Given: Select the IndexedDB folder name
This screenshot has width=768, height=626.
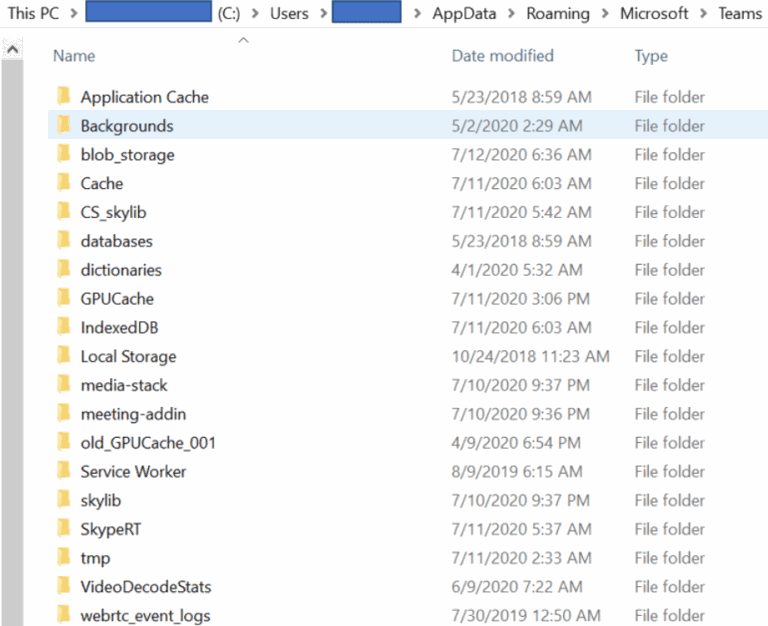Looking at the screenshot, I should (120, 327).
